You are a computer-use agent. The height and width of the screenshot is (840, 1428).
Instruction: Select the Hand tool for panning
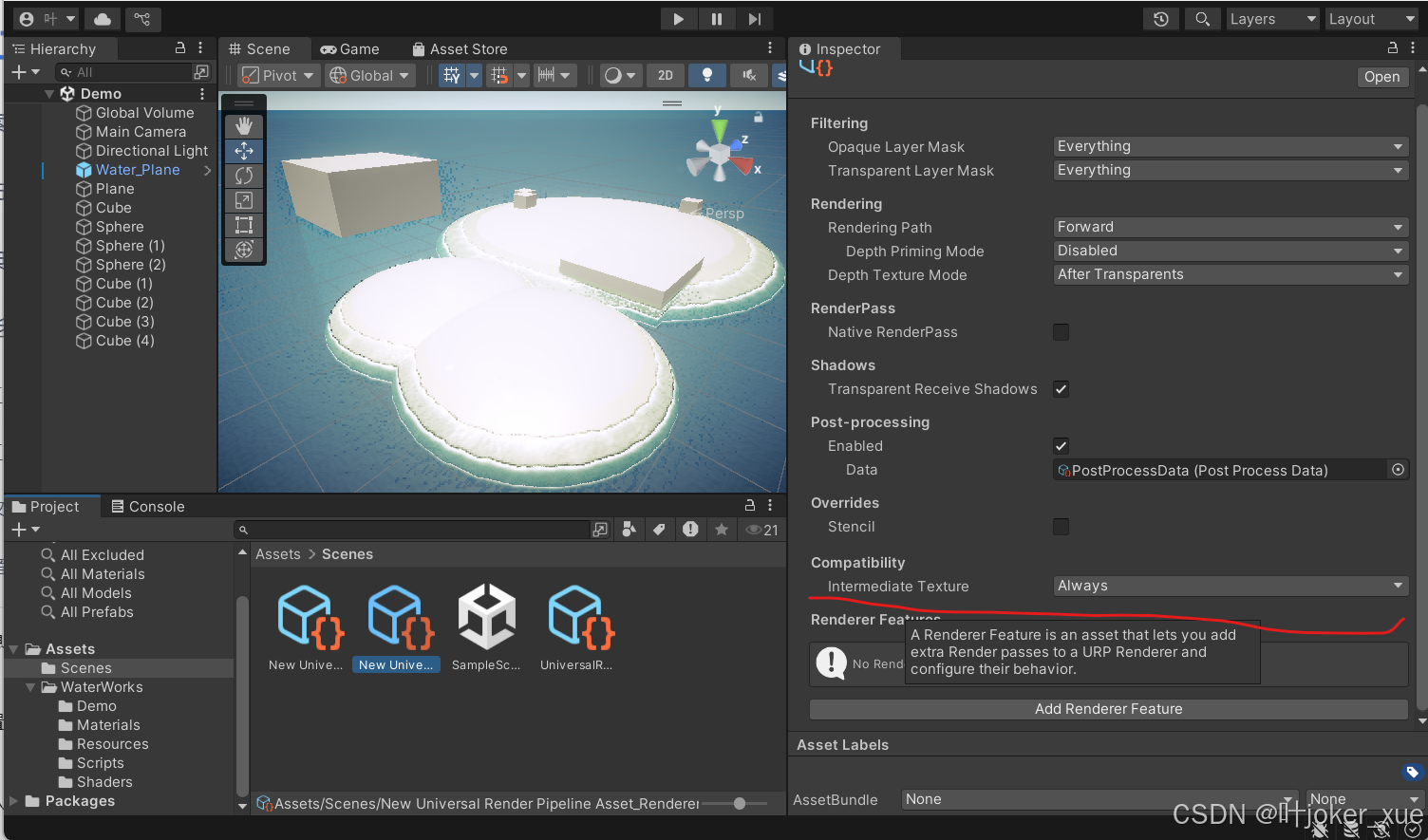244,125
